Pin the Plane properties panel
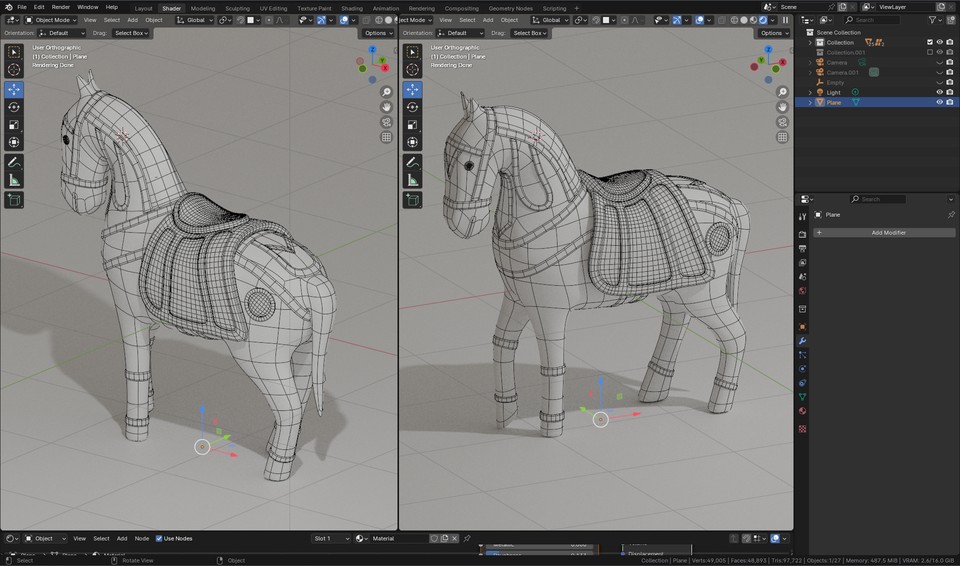The image size is (960, 566). point(951,215)
